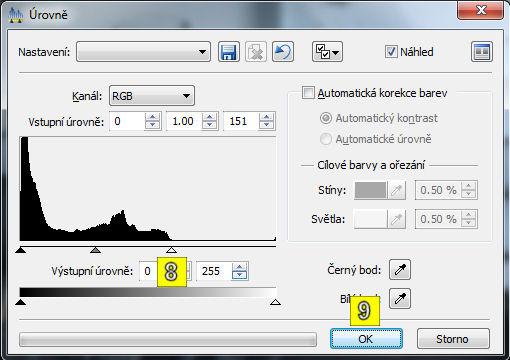
Task: Click the gamma input field showing 1.00
Action: (x=184, y=121)
